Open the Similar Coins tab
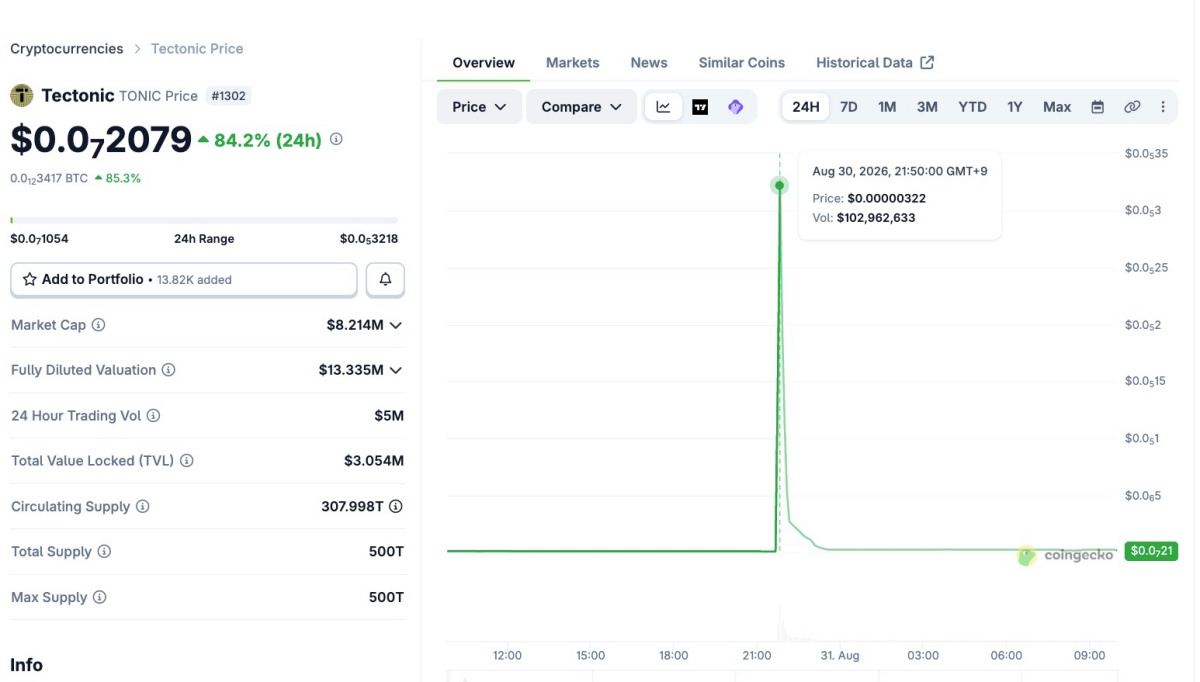The height and width of the screenshot is (682, 1200). click(742, 62)
